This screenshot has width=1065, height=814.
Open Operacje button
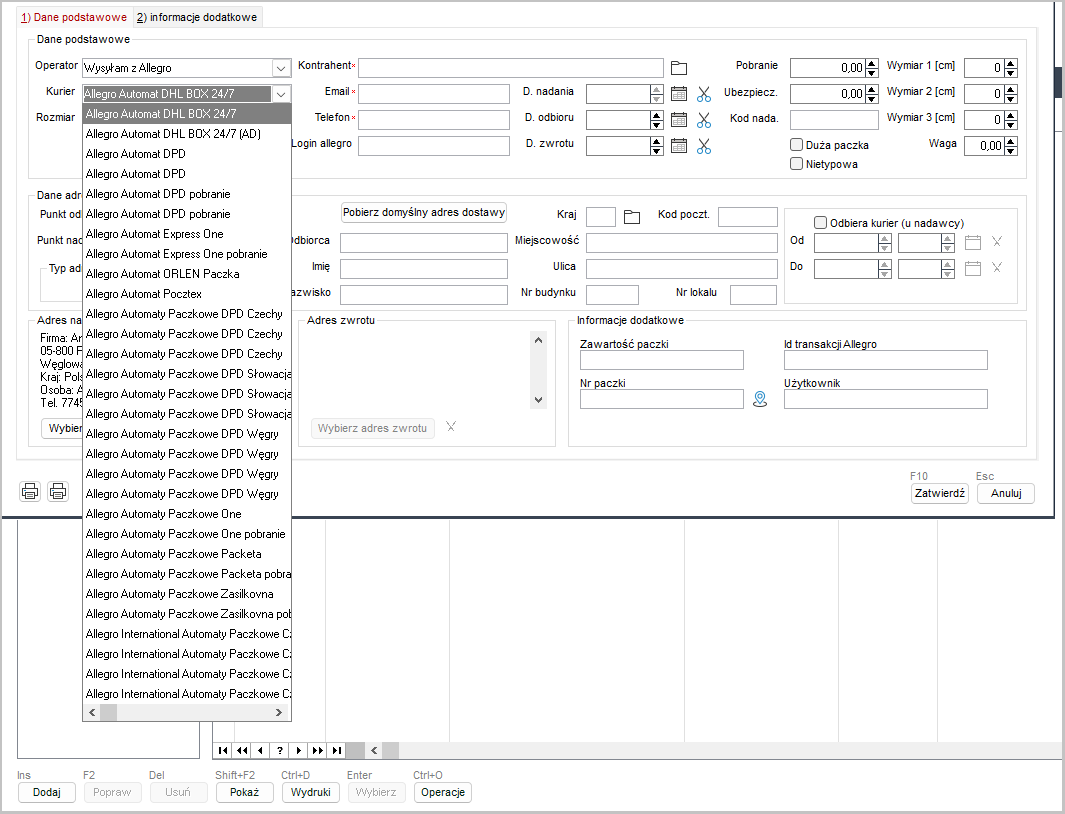(x=443, y=792)
